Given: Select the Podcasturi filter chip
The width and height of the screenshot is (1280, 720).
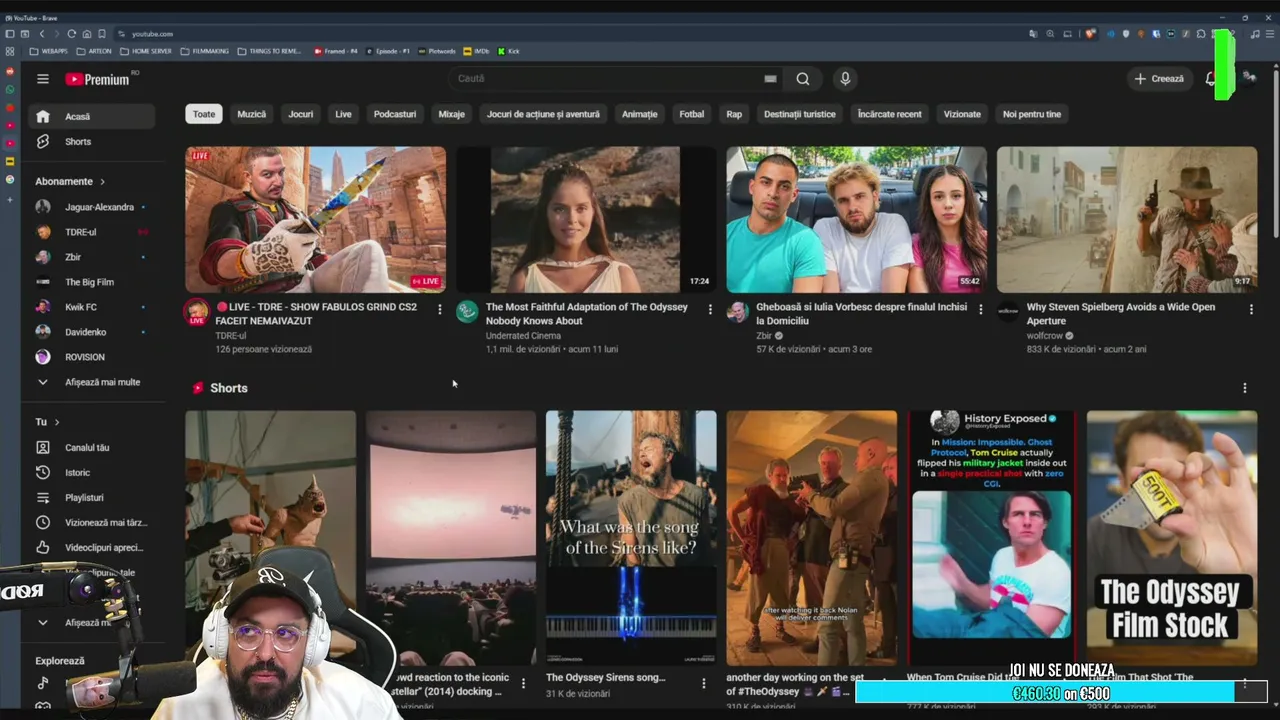Looking at the screenshot, I should [395, 114].
